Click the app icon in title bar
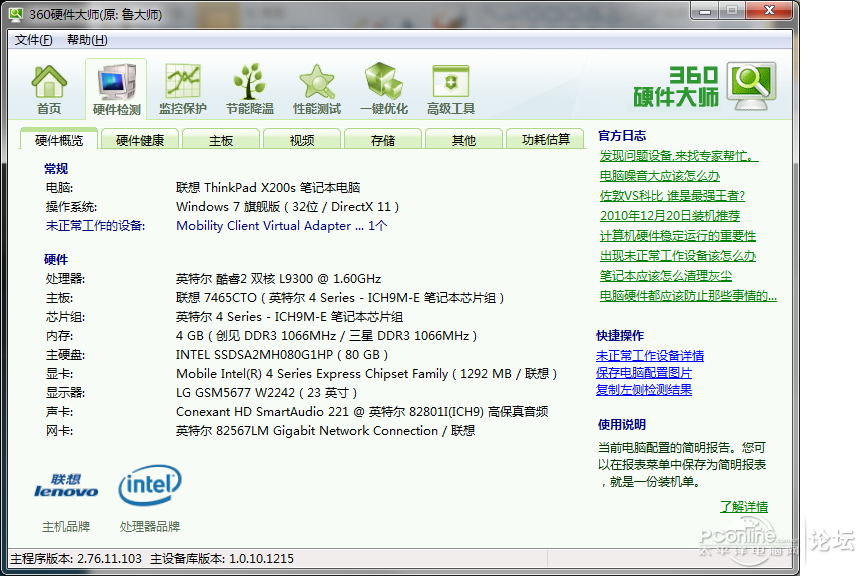This screenshot has height=576, width=864. 17,14
